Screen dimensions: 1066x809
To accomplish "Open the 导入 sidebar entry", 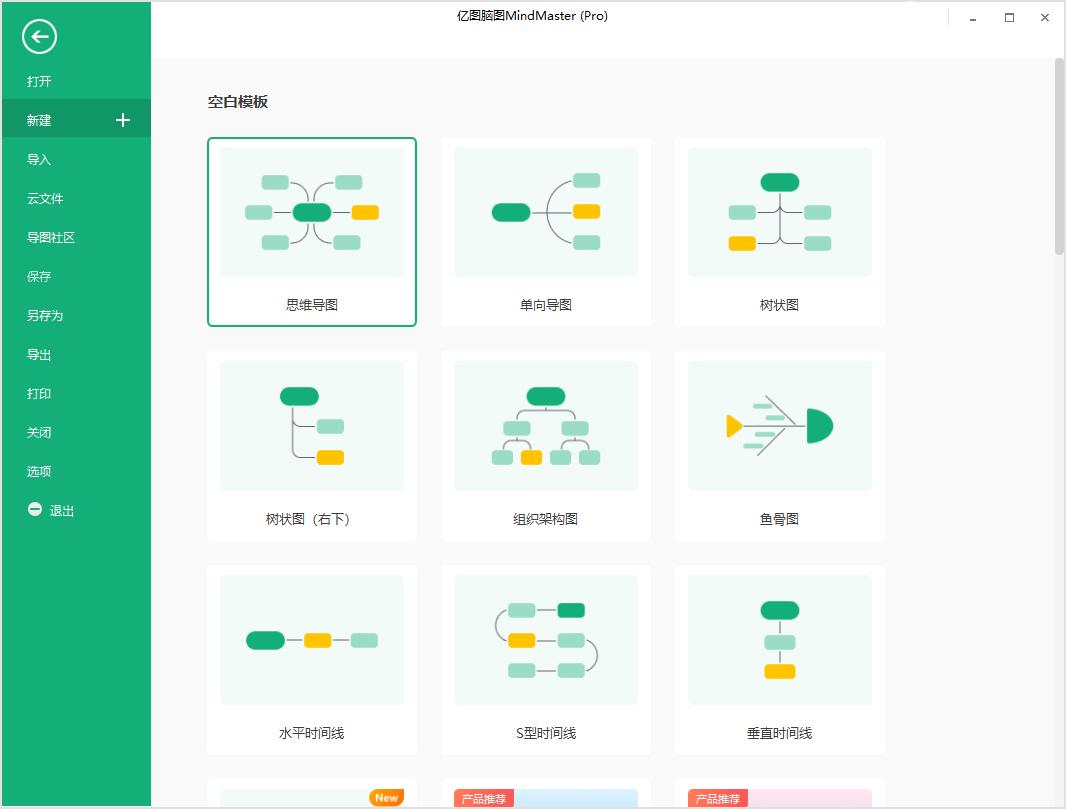I will (x=76, y=160).
